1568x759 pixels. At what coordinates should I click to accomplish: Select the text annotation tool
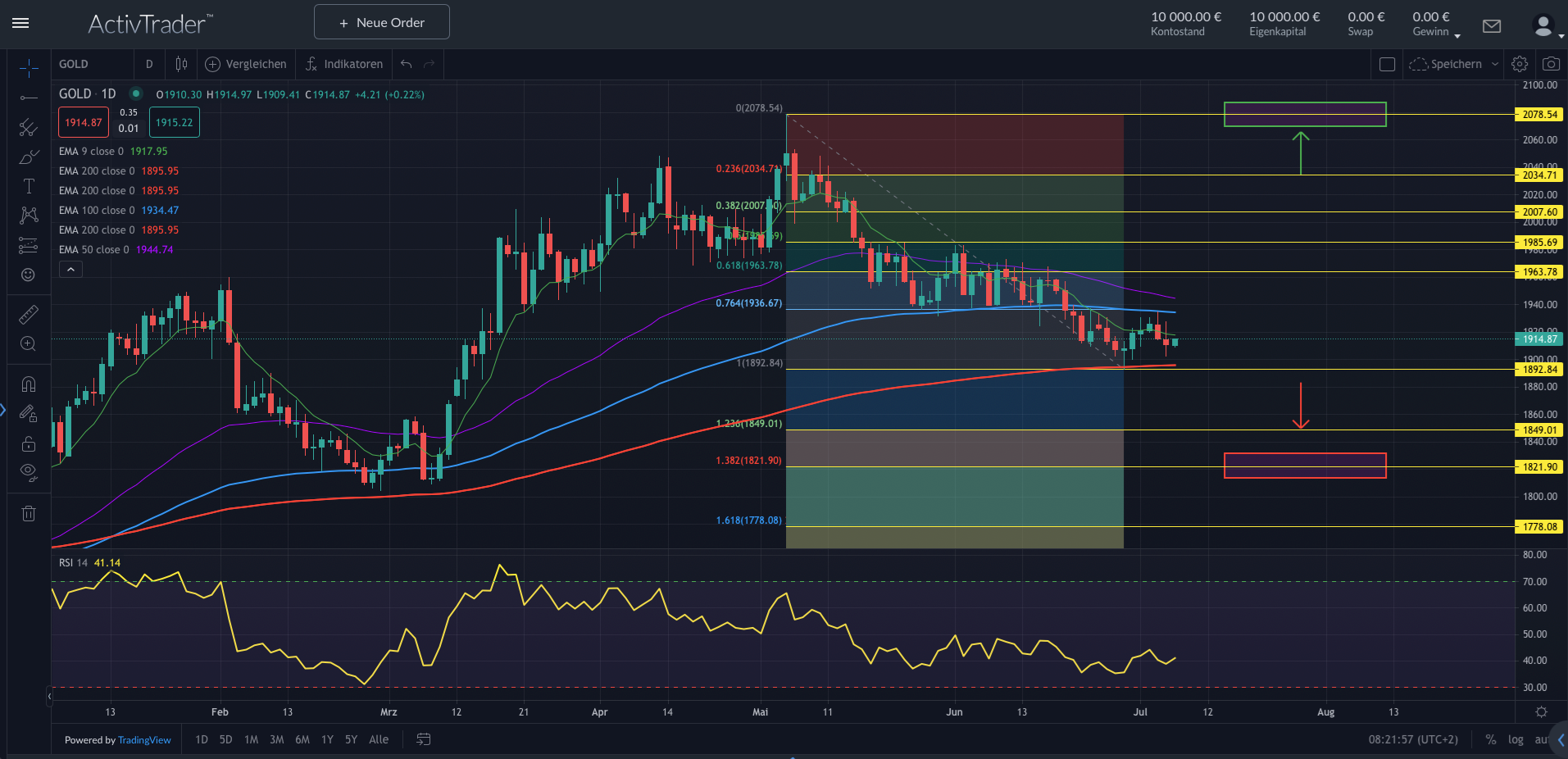[29, 185]
